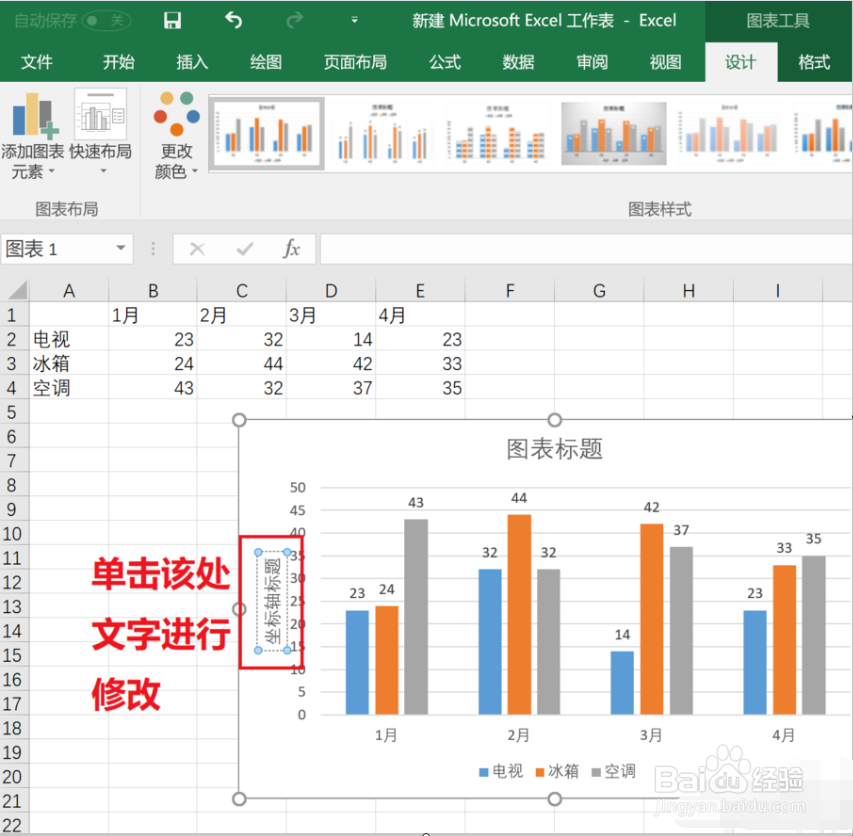Switch to the 视图 ribbon tab
Image resolution: width=853 pixels, height=836 pixels.
(665, 62)
